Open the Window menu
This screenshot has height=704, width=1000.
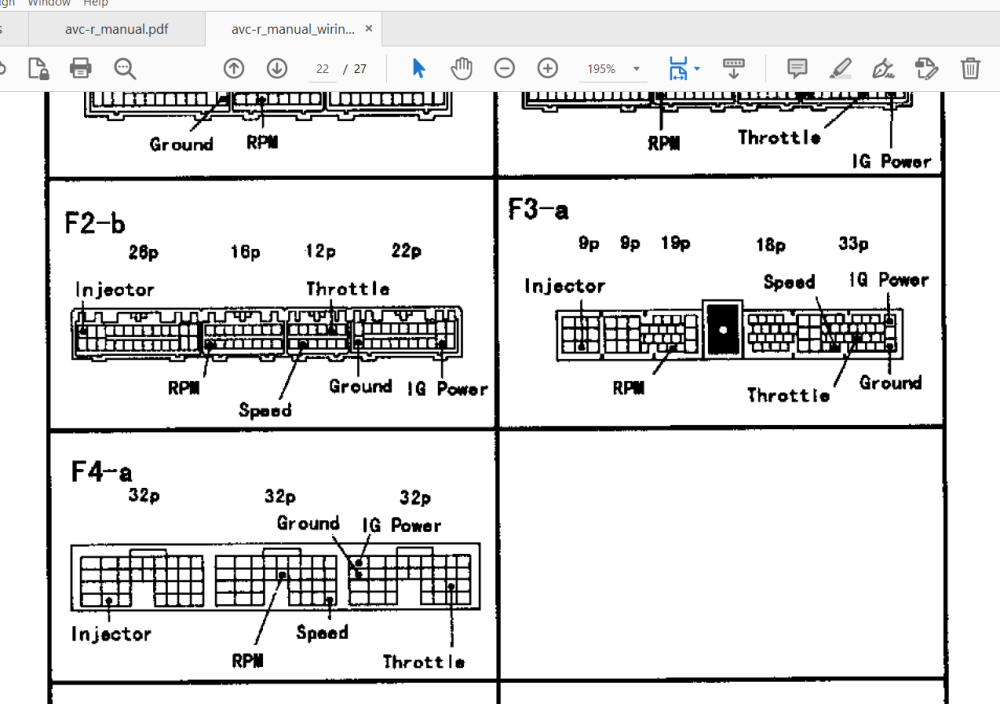(x=48, y=3)
